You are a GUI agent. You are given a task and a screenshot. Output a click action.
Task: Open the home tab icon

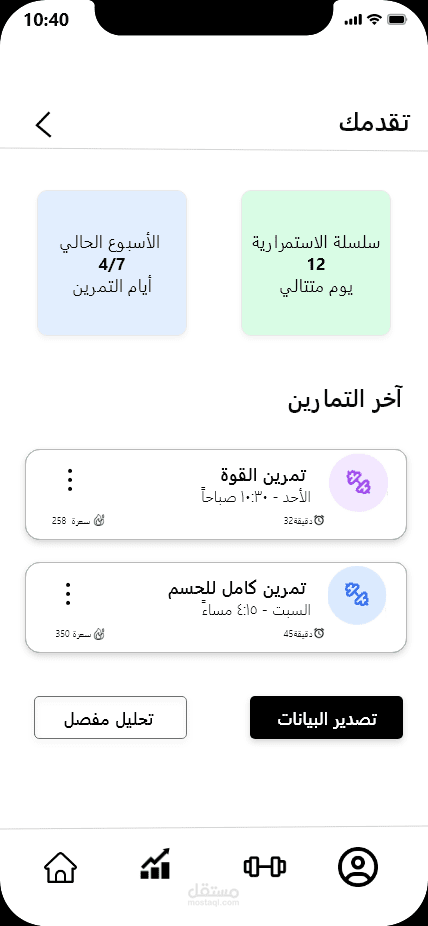(60, 867)
